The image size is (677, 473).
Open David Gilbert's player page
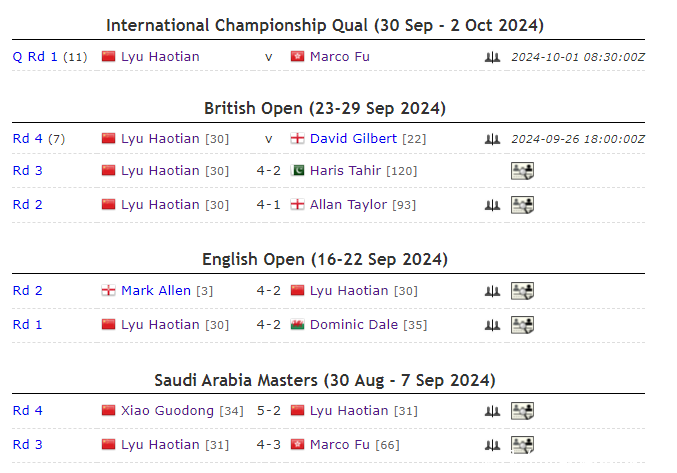click(353, 138)
